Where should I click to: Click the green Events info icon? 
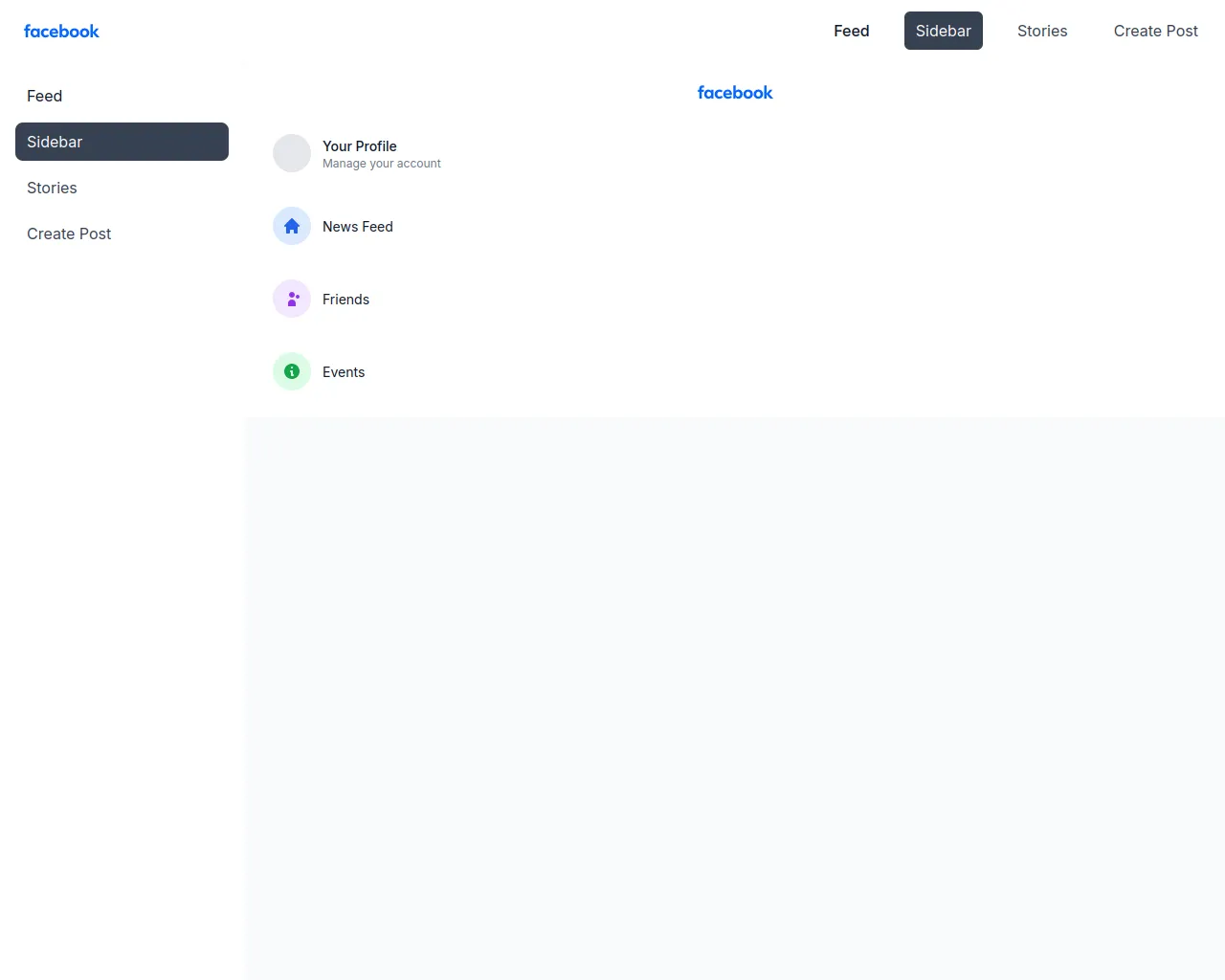pyautogui.click(x=292, y=372)
